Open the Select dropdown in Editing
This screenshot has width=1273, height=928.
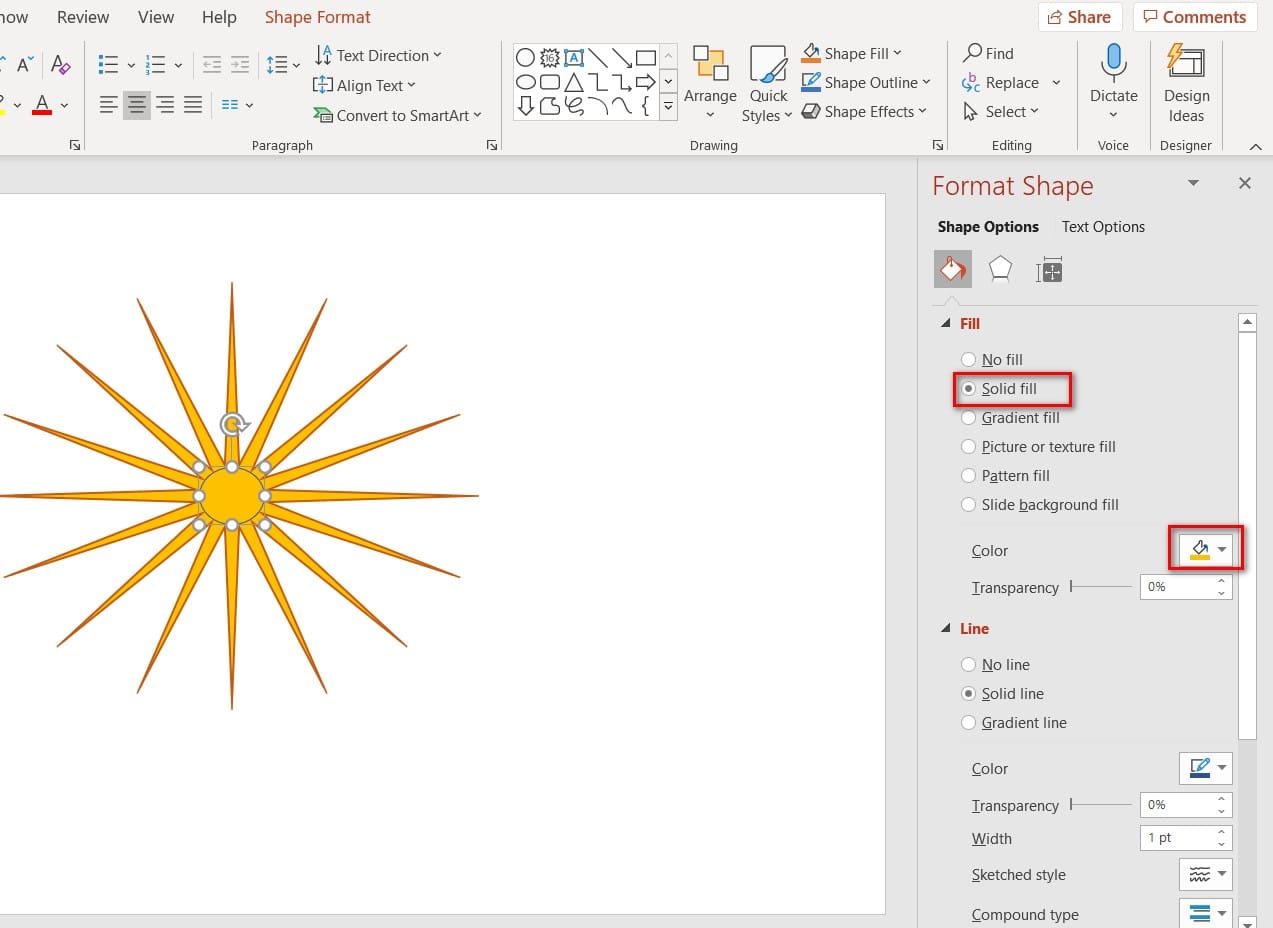tap(1002, 111)
